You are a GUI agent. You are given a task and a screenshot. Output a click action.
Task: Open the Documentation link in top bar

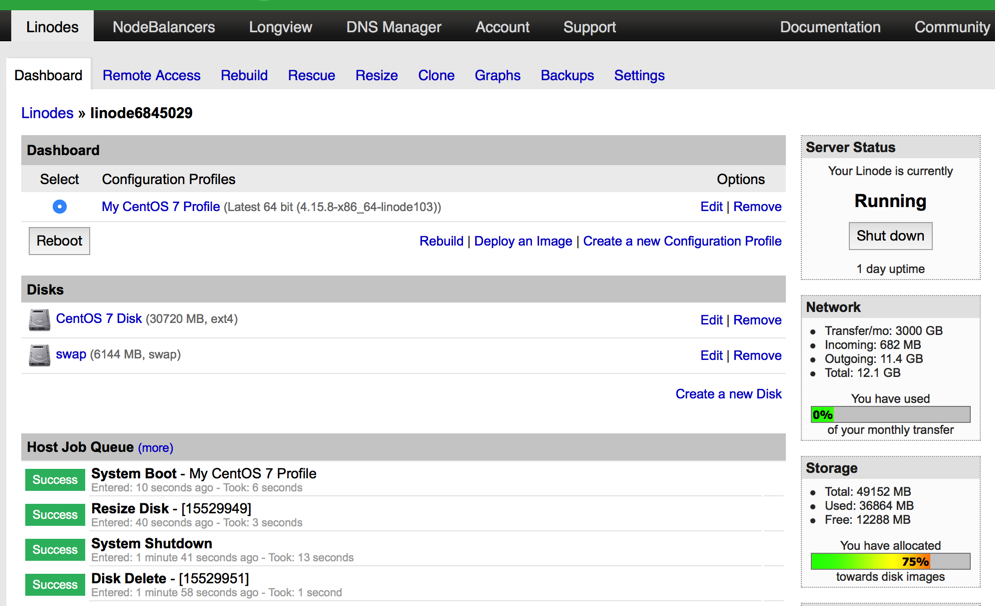tap(830, 27)
